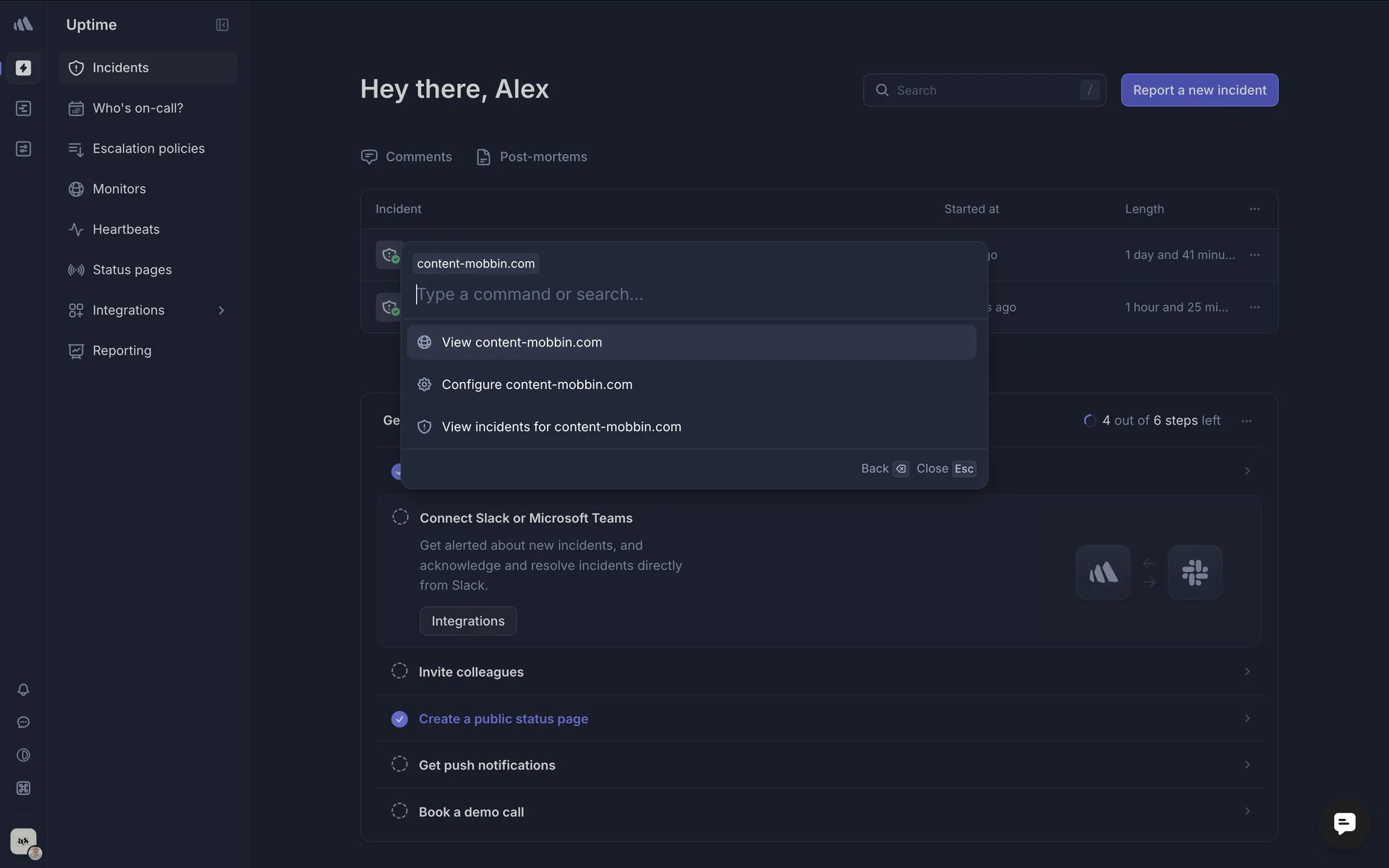
Task: Focus the command palette search input
Action: (x=694, y=294)
